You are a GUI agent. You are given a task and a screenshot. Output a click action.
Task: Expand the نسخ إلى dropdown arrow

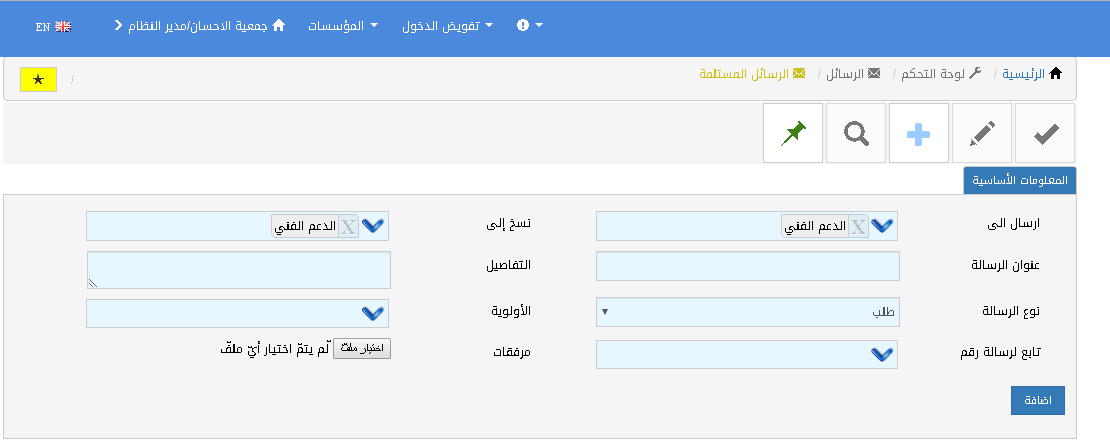(373, 227)
